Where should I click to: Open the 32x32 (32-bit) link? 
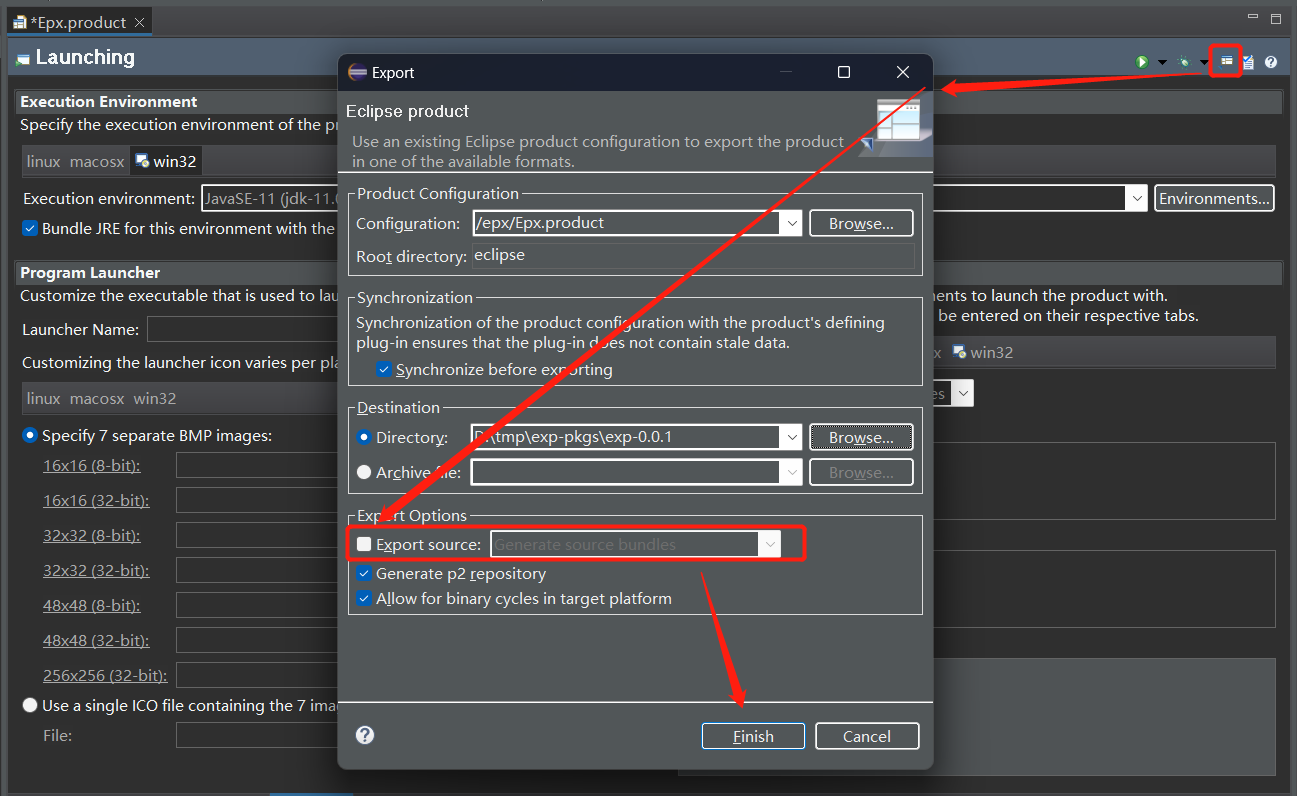point(96,570)
